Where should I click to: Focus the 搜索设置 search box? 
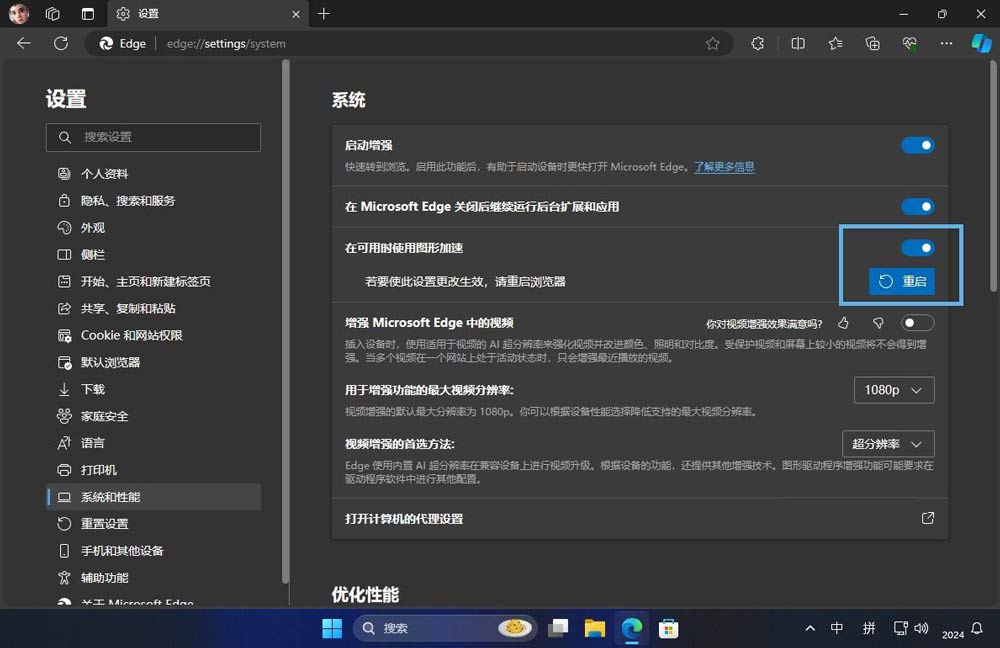[x=153, y=137]
